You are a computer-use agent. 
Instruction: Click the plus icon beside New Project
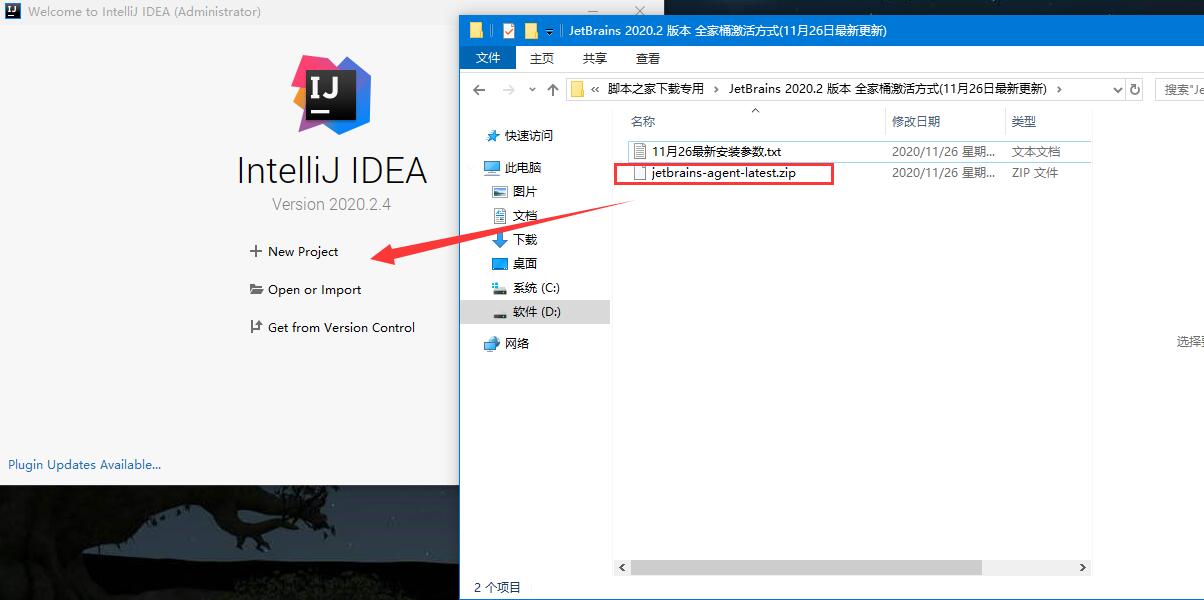click(x=256, y=251)
